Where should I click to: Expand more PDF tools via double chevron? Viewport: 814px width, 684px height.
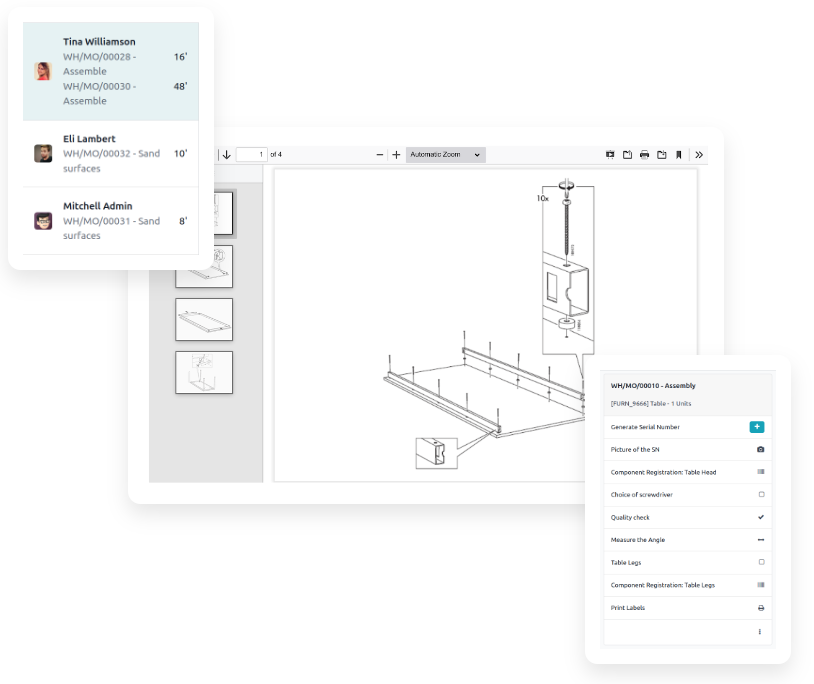699,155
